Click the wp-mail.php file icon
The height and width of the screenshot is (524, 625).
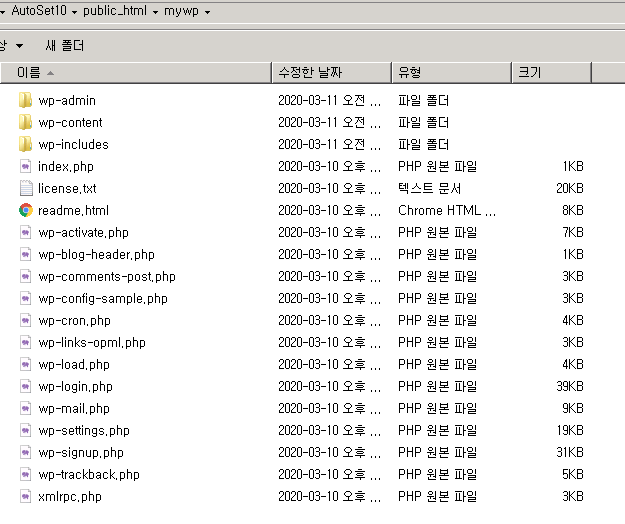pyautogui.click(x=26, y=408)
